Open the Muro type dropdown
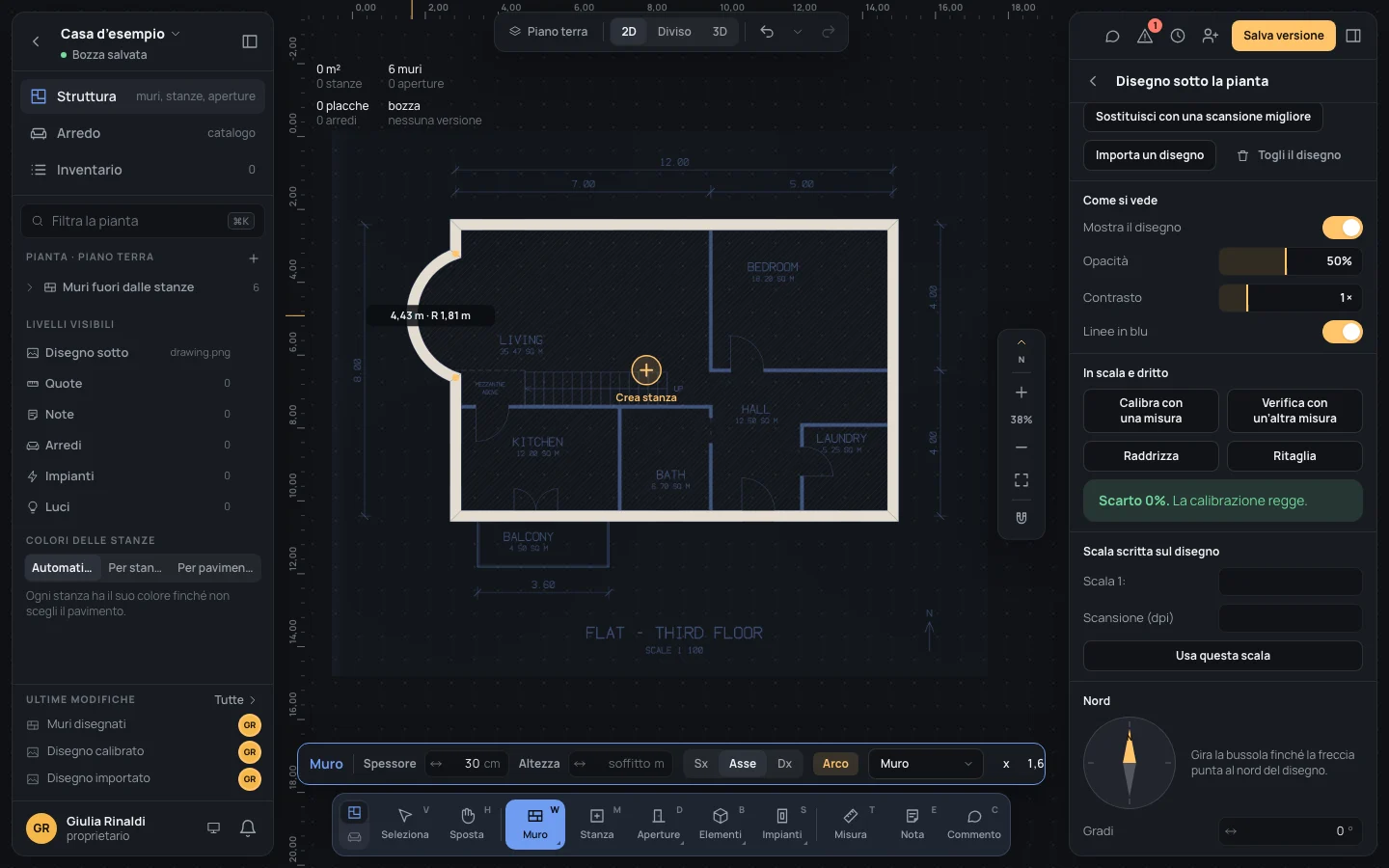The image size is (1389, 868). (926, 764)
